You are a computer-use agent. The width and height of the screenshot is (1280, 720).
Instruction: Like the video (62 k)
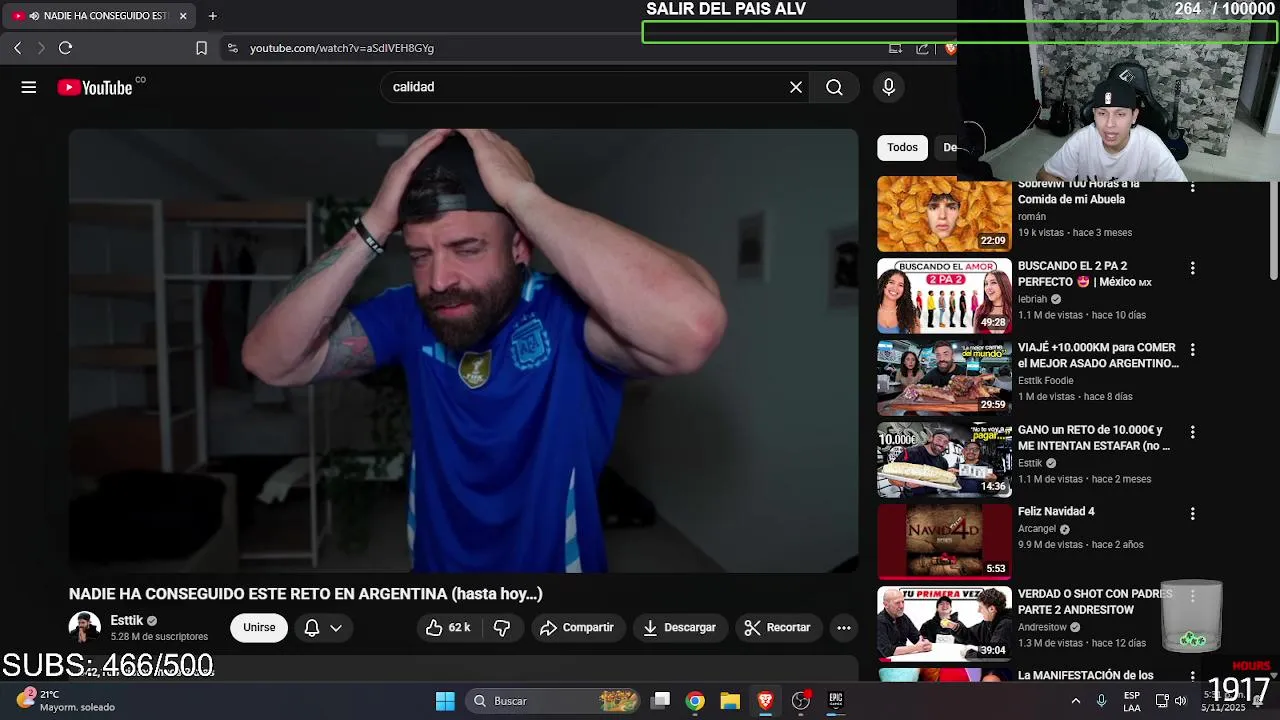(447, 627)
